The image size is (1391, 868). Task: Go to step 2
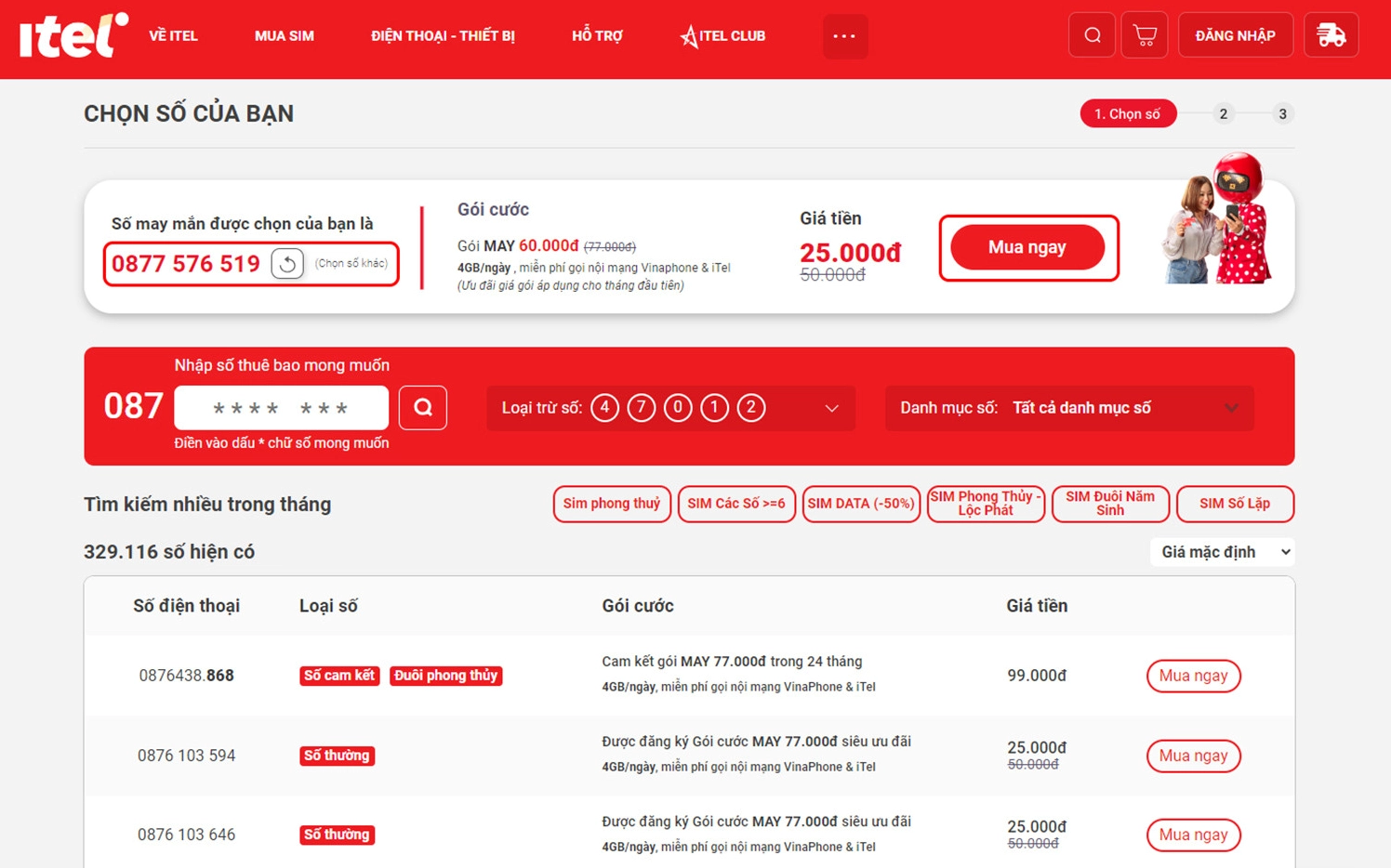click(x=1224, y=113)
